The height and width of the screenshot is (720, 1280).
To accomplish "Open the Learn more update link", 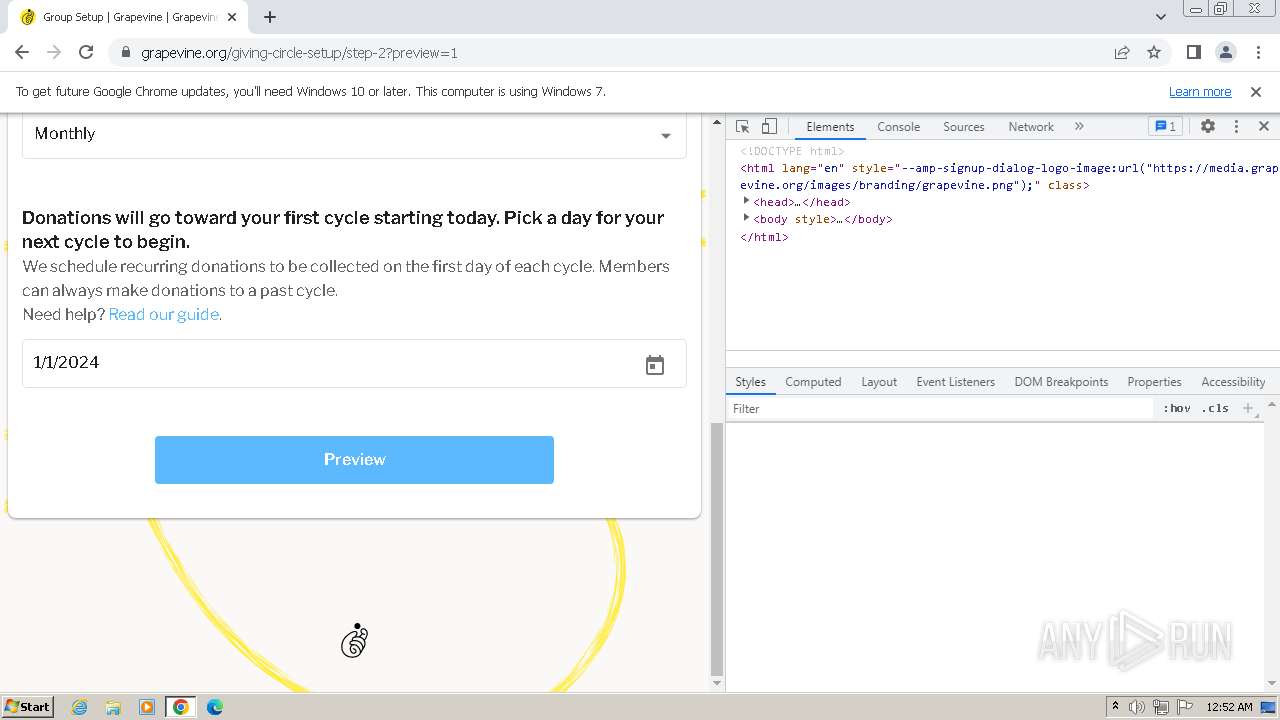I will coord(1200,92).
